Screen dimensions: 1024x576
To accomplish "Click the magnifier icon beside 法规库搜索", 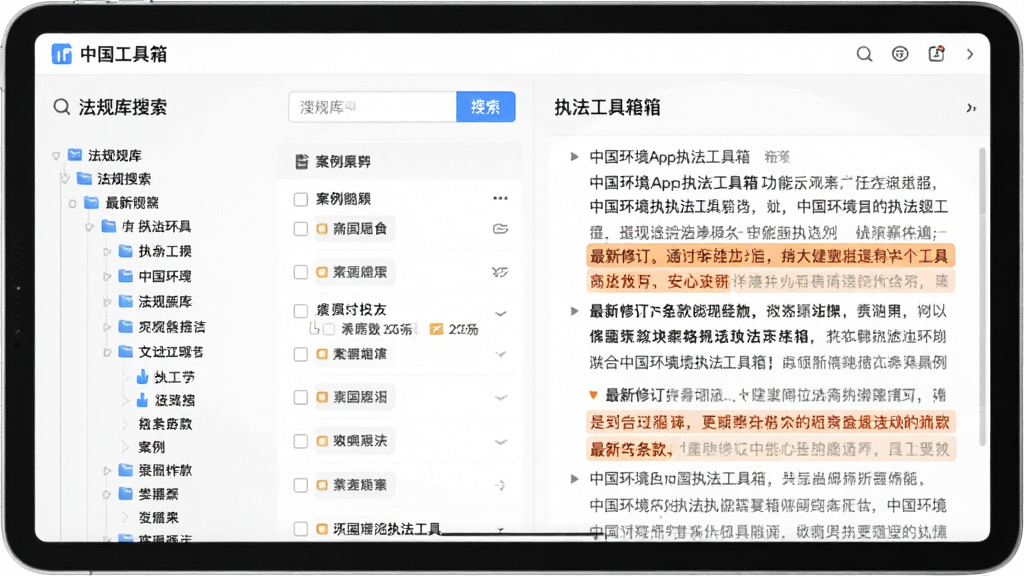I will tap(62, 106).
